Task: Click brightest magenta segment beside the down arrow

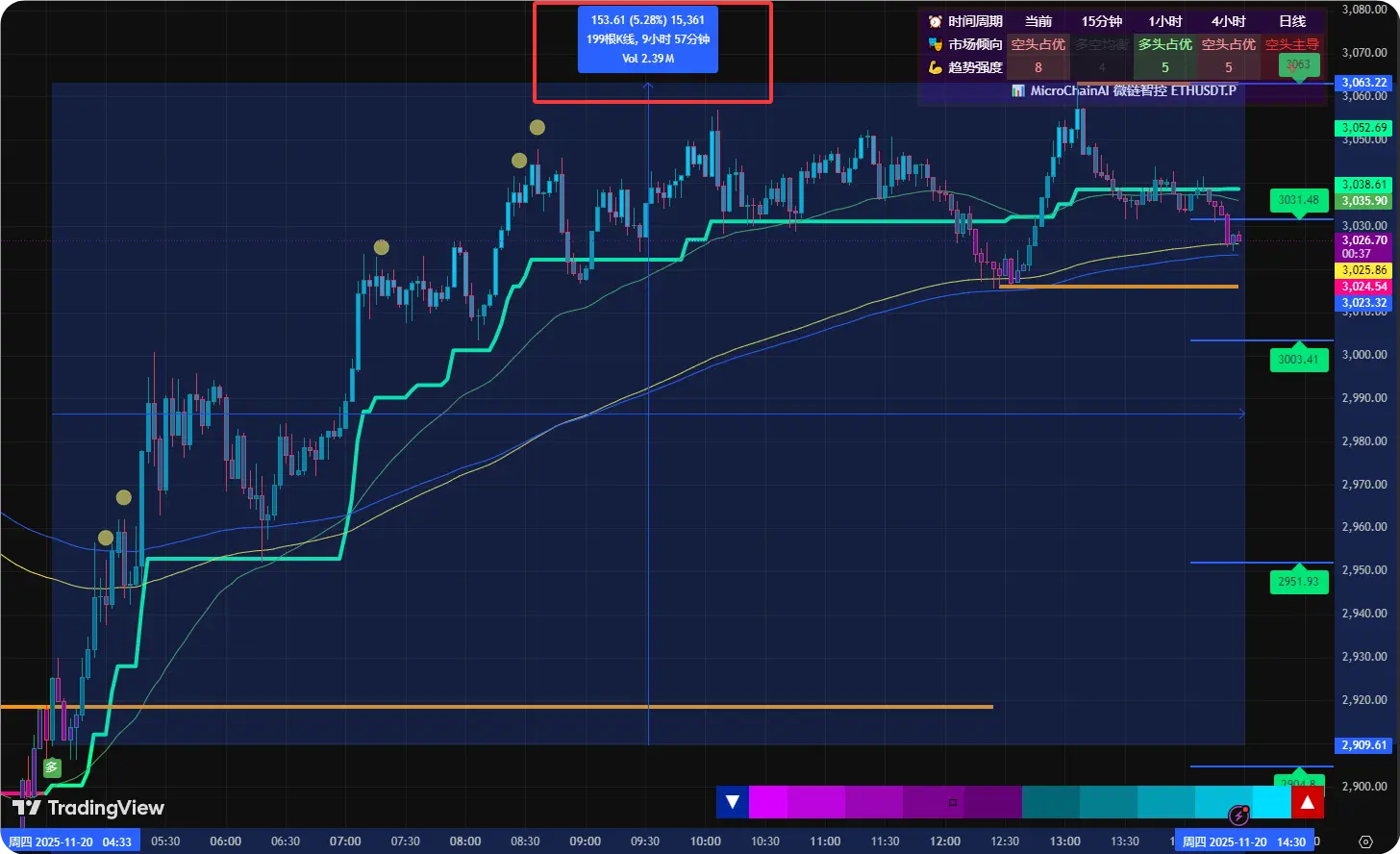Action: [x=767, y=802]
